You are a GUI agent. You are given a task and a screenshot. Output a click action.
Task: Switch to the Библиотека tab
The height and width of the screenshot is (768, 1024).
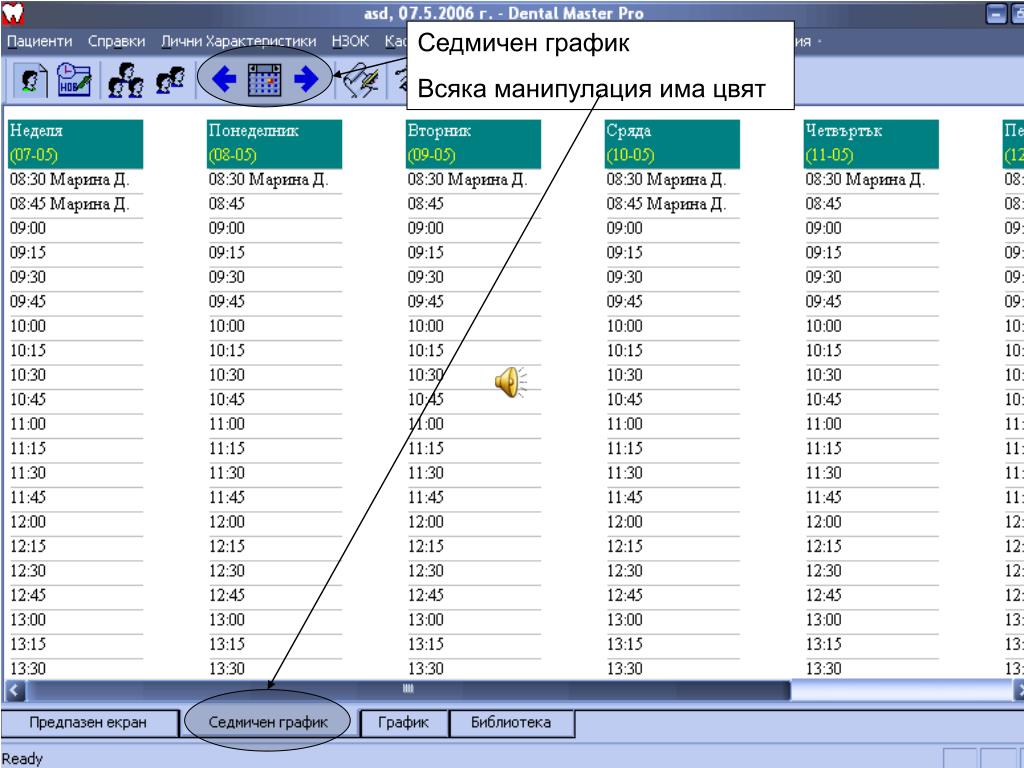tap(511, 722)
